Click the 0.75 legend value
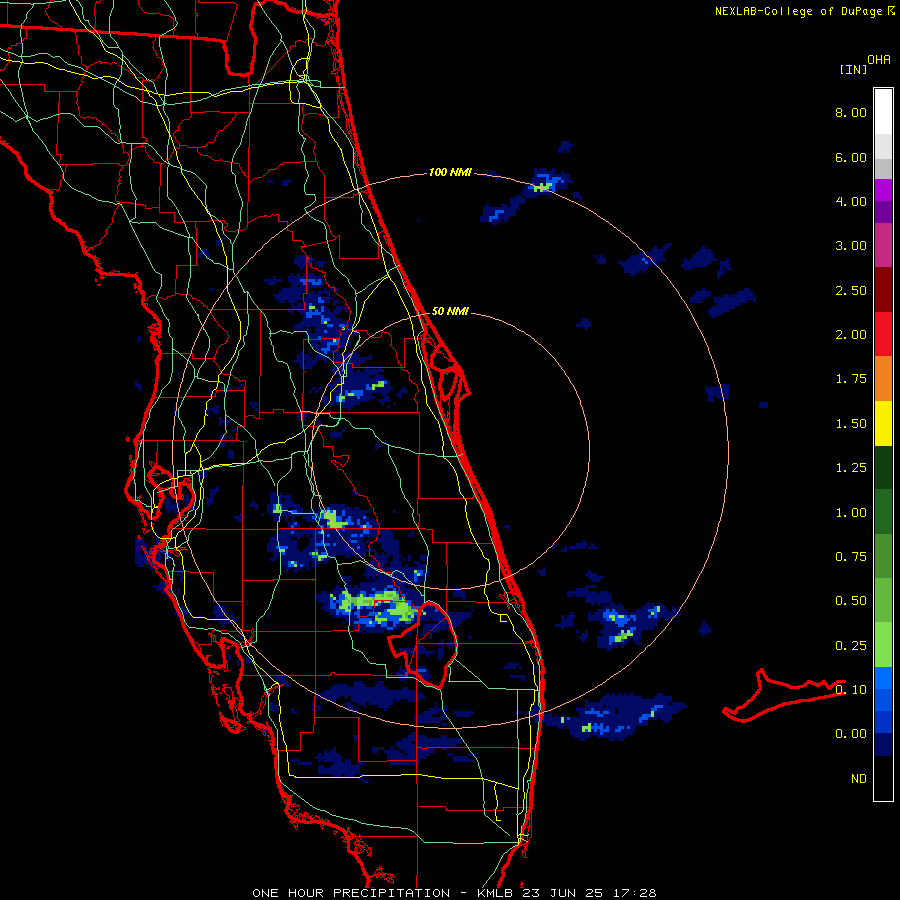The image size is (900, 900). (x=851, y=557)
